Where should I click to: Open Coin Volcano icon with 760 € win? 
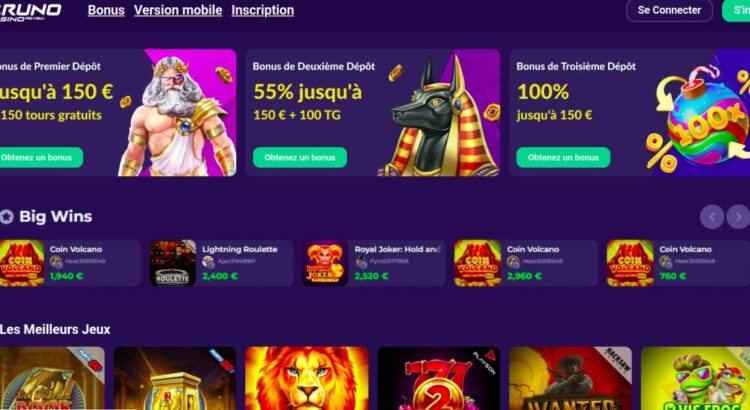630,263
